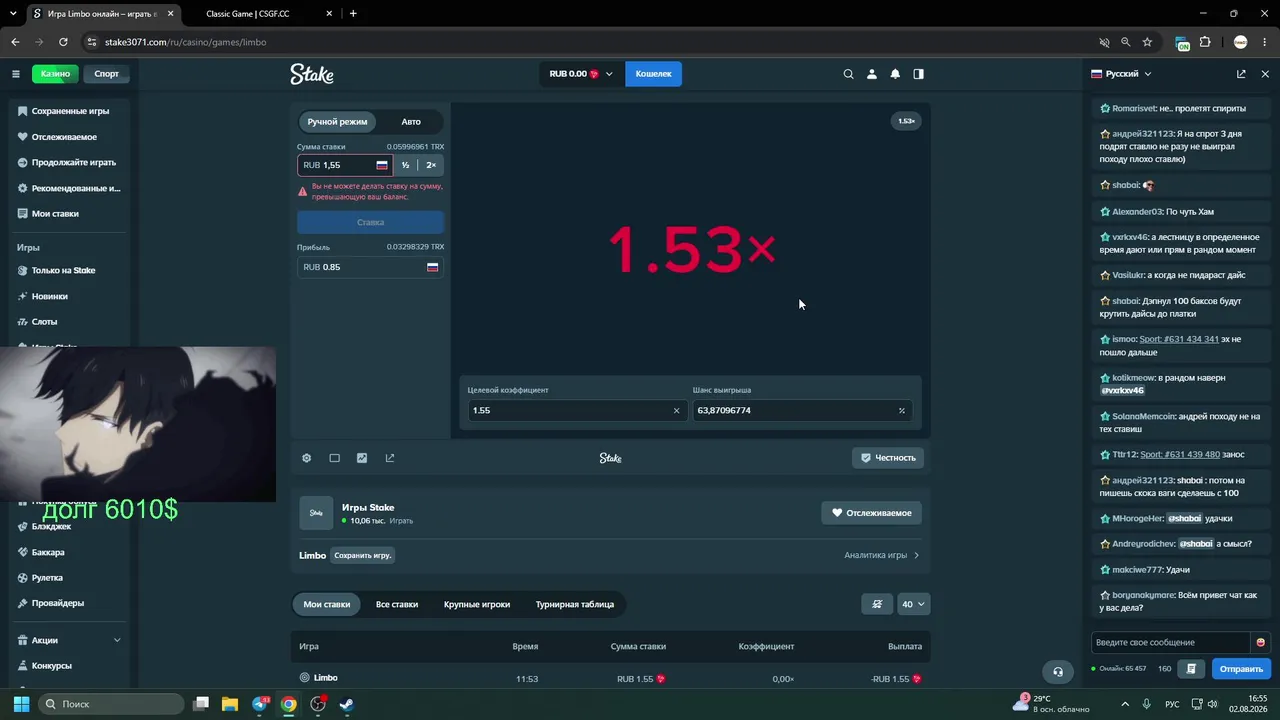Viewport: 1280px width, 720px height.
Task: Open live stats chart icon
Action: coord(362,458)
